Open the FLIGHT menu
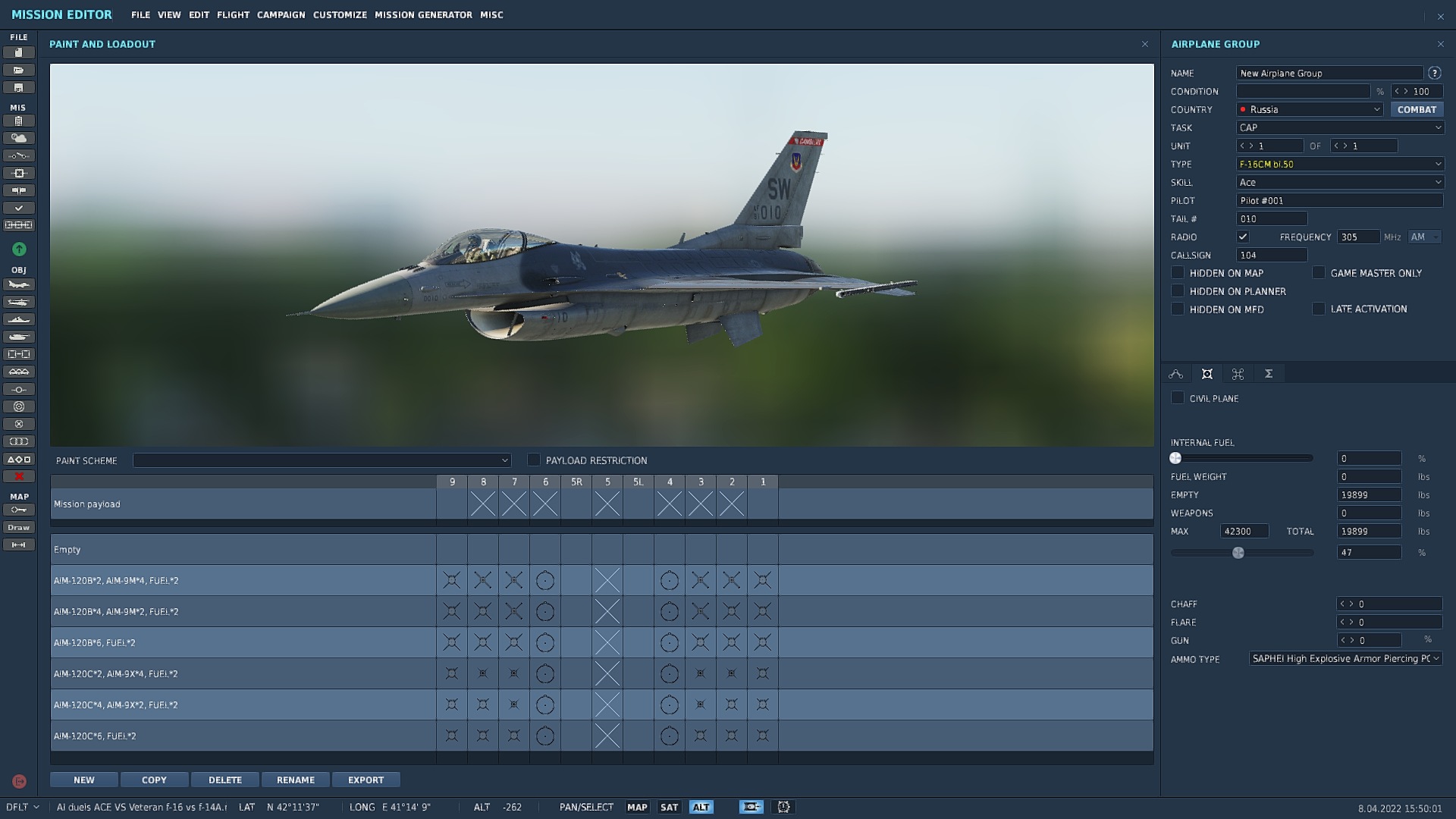Image resolution: width=1456 pixels, height=819 pixels. click(x=233, y=14)
